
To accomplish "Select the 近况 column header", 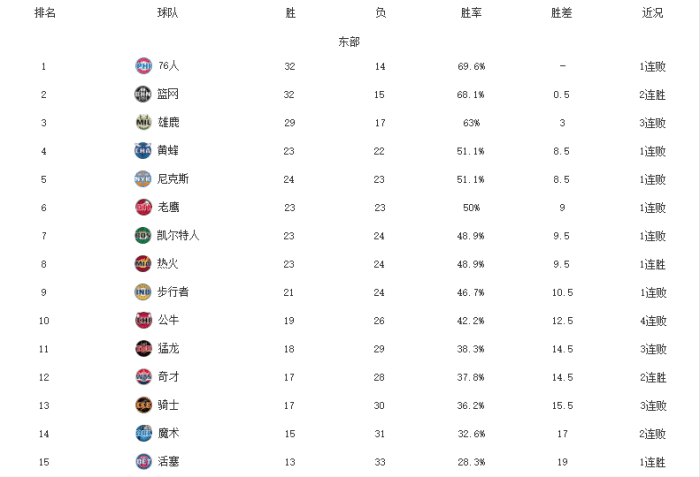I will tap(652, 14).
